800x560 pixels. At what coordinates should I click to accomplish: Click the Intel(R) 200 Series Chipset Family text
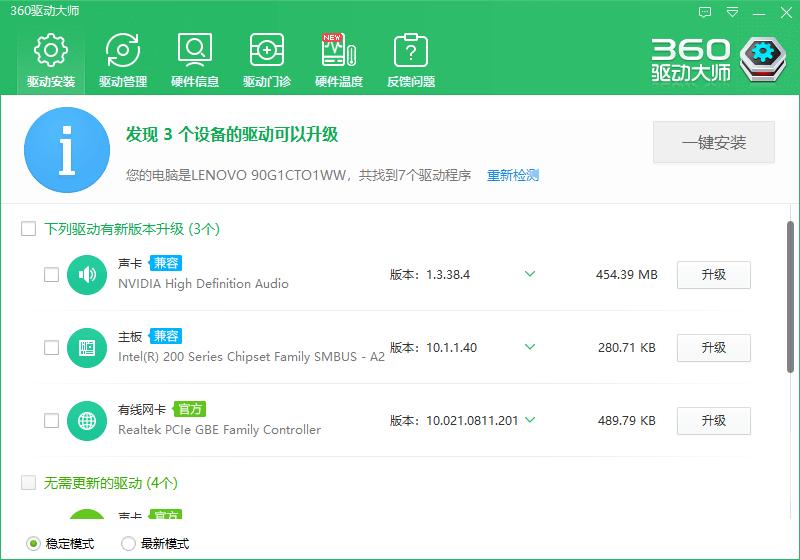pos(251,357)
